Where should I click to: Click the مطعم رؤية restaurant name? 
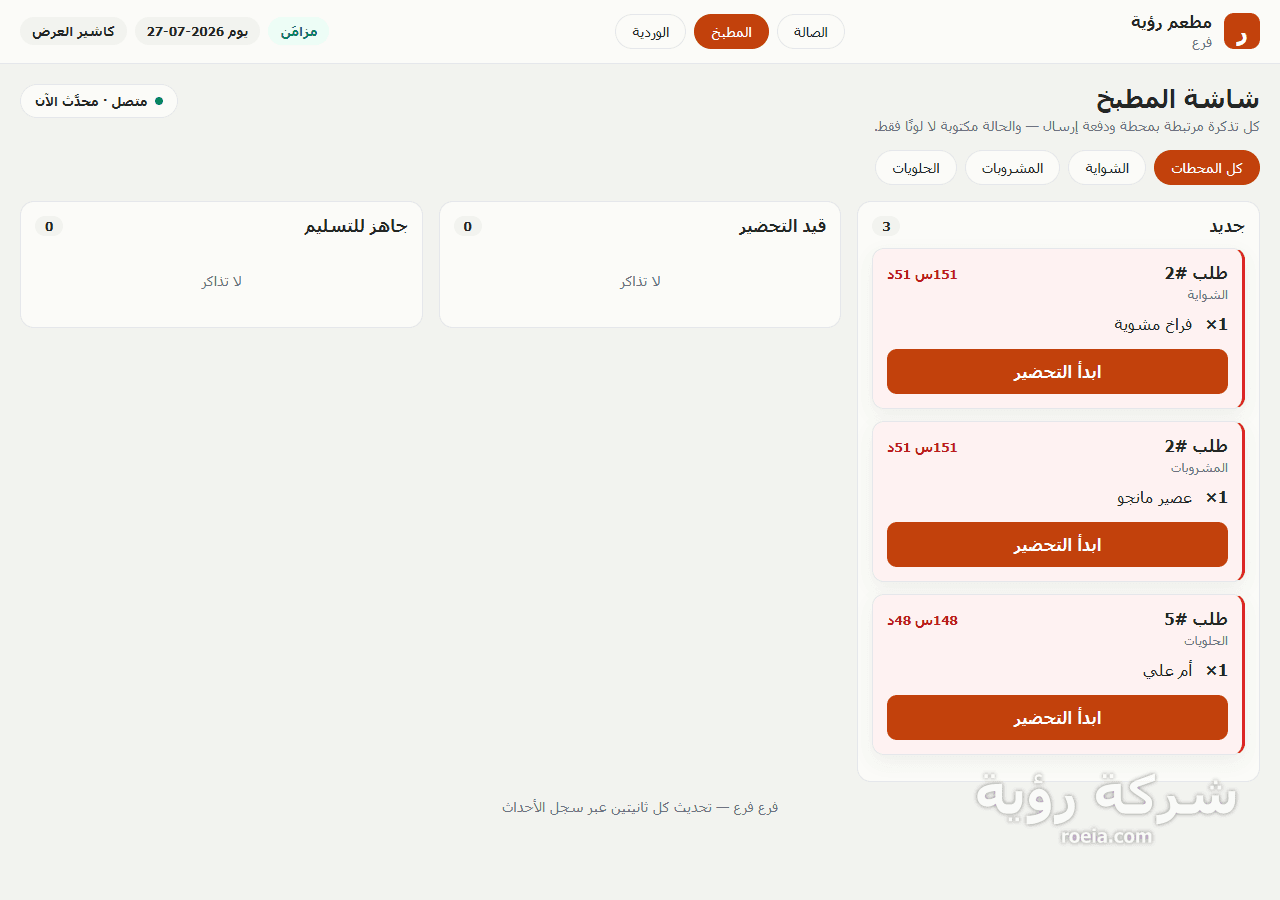[x=1171, y=22]
